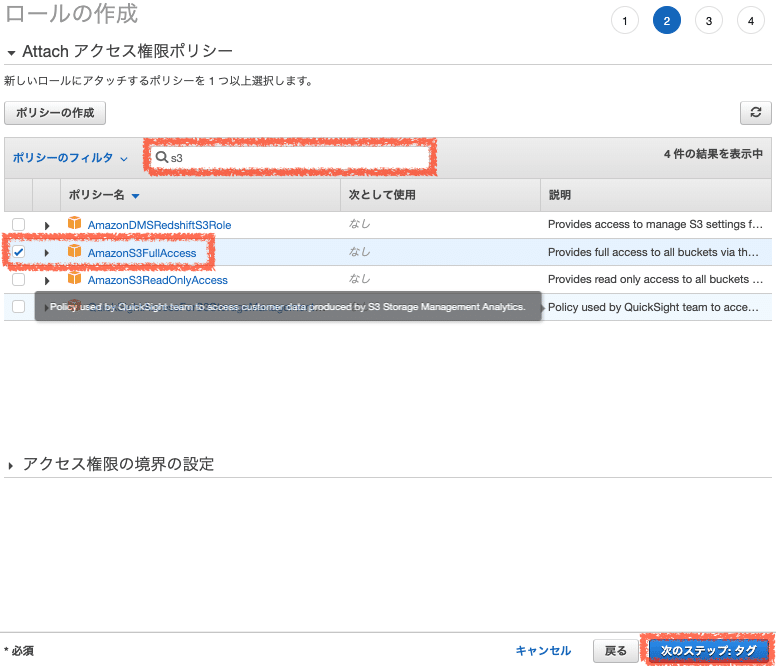Collapse the Attach アクセス権限ポリシー section
This screenshot has width=776, height=666.
click(11, 52)
